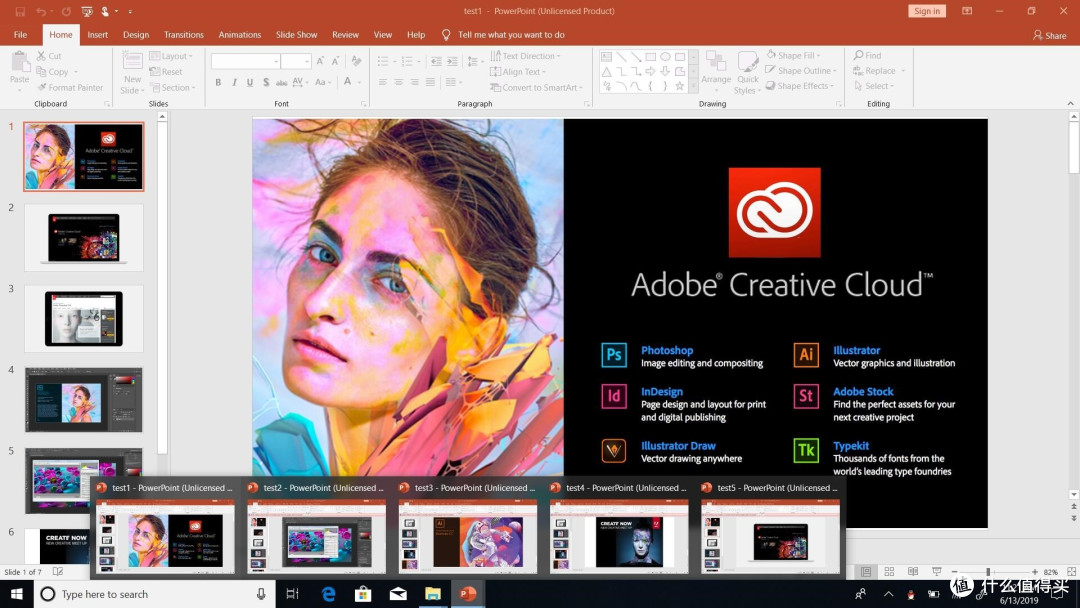
Task: Open the Quick Styles gallery
Action: tap(747, 72)
